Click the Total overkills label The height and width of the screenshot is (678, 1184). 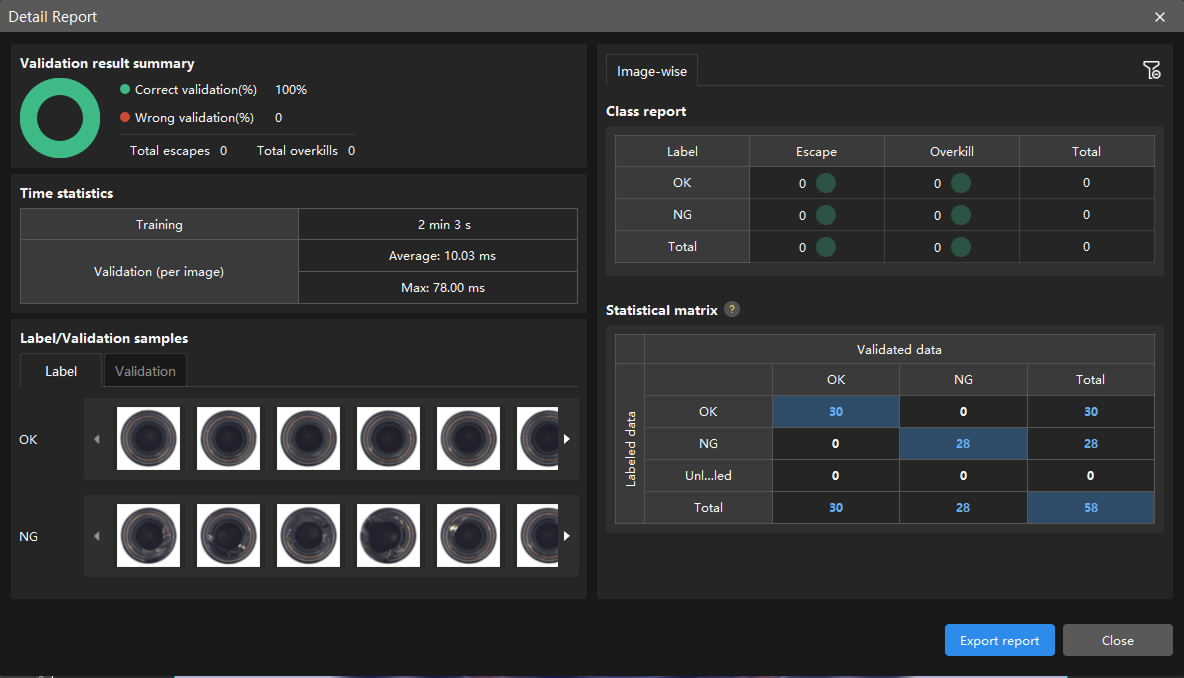298,151
